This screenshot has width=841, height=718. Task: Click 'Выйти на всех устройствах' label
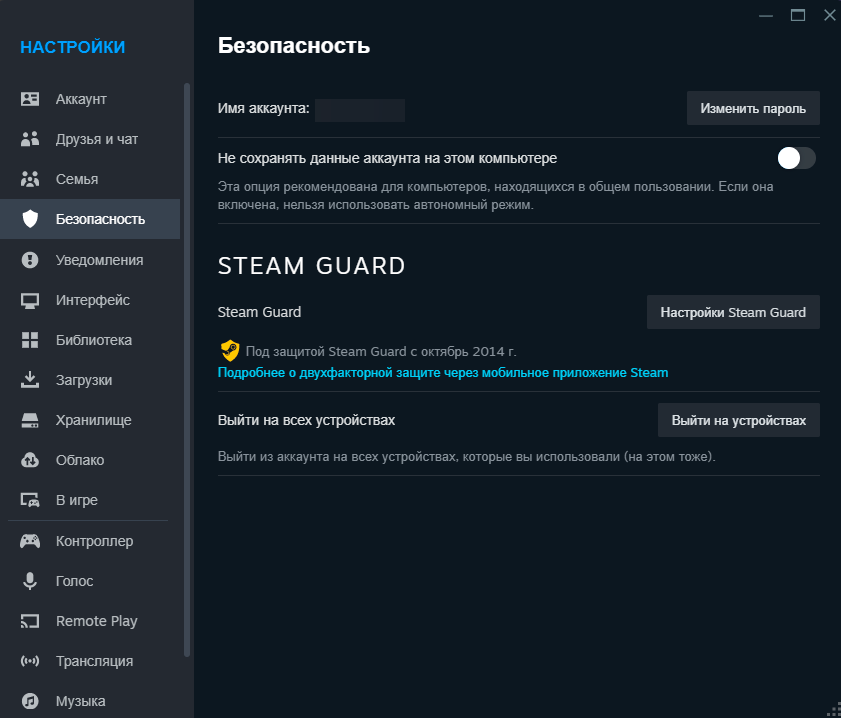(x=306, y=420)
